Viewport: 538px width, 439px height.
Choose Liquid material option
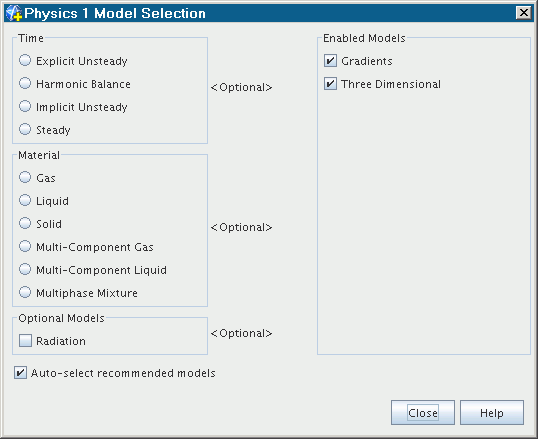coord(25,200)
